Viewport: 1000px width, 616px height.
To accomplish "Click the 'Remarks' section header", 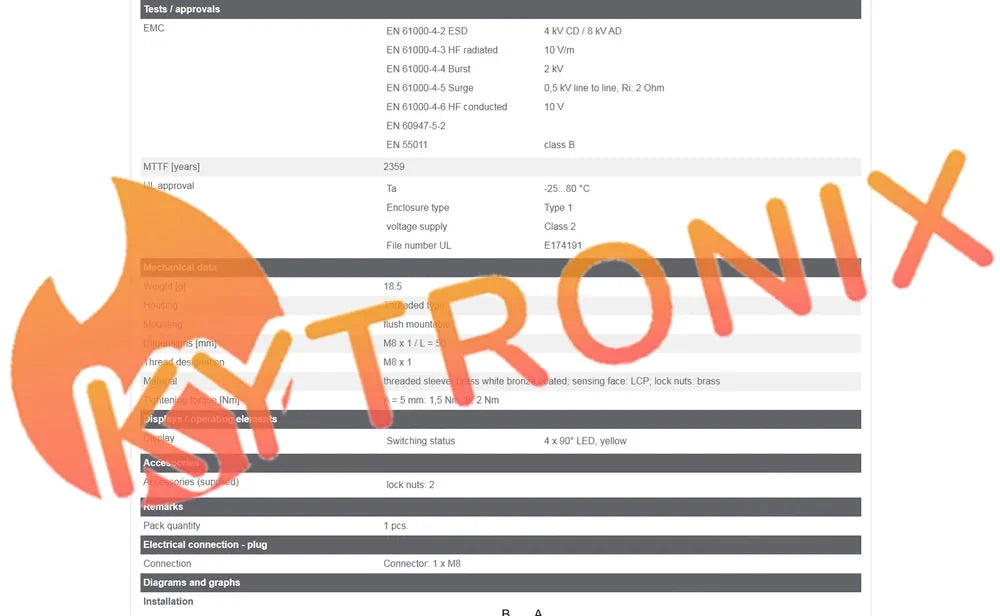I will click(501, 507).
